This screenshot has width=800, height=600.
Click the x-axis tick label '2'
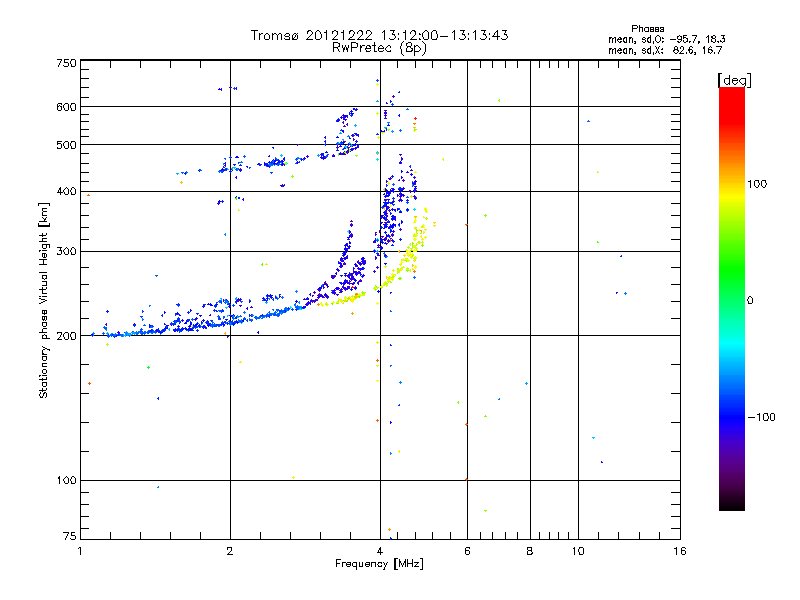230,551
